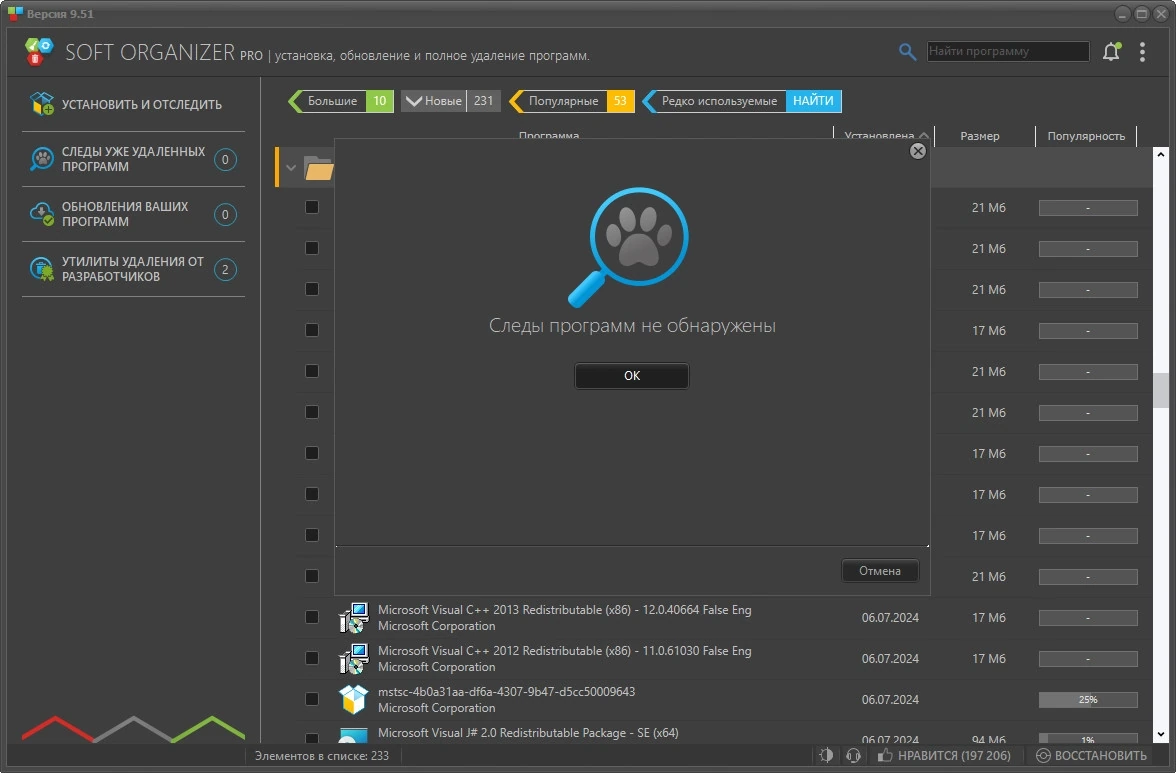Click the removed programs traces paw icon

[42, 159]
